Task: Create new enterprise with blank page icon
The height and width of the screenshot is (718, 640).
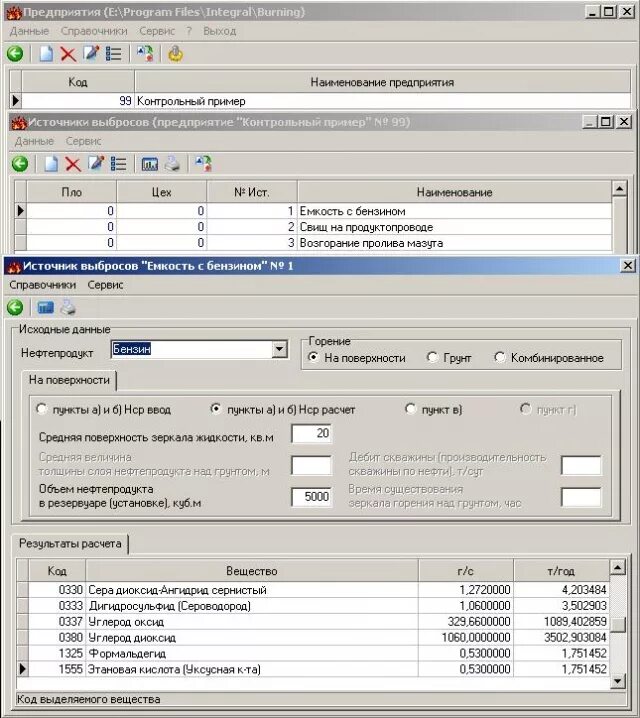Action: [46, 54]
